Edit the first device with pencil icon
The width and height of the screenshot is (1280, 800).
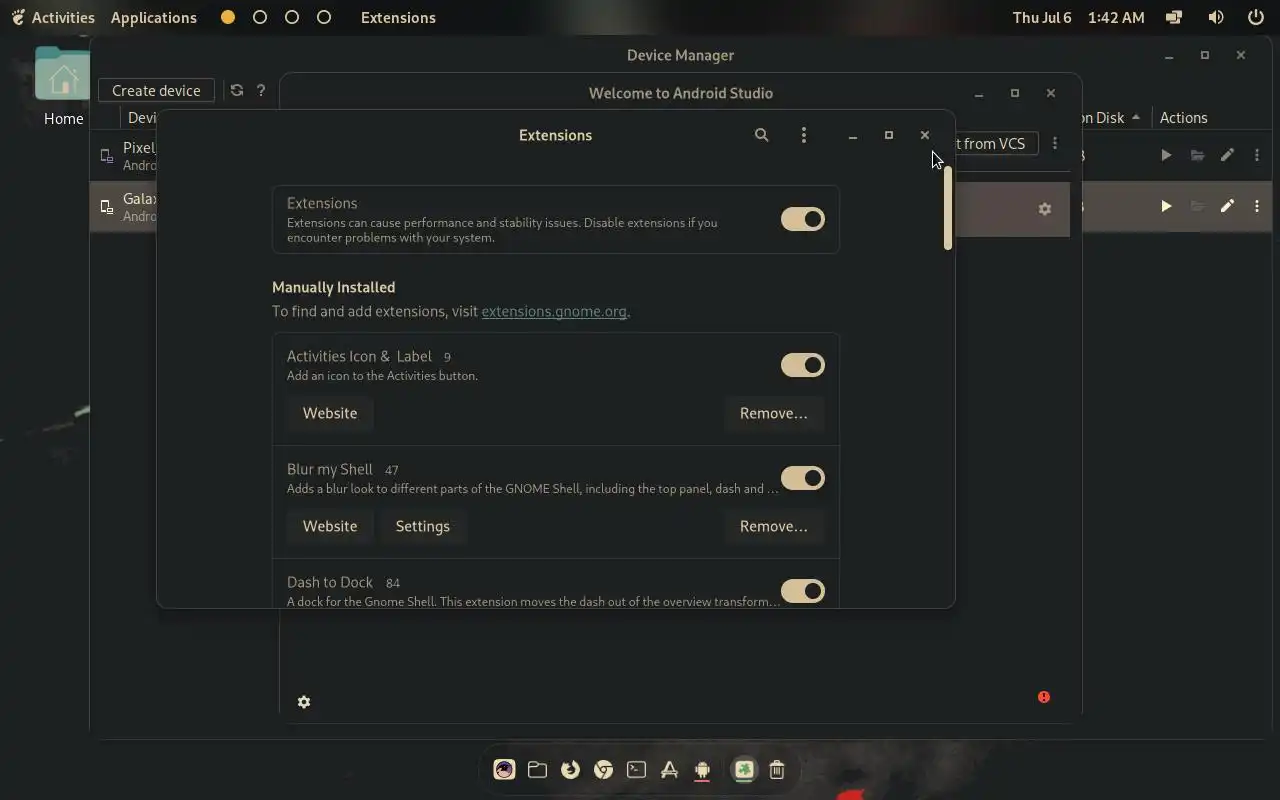pyautogui.click(x=1227, y=155)
